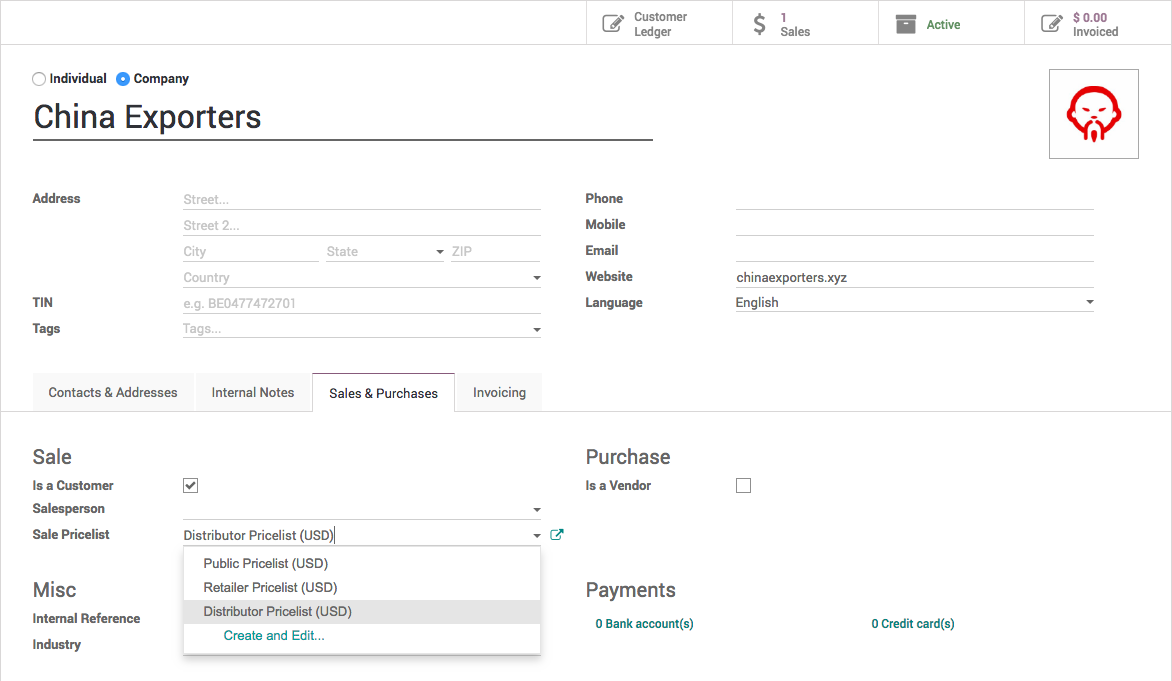This screenshot has height=681, width=1172.
Task: Enable the Is a Vendor checkbox
Action: pos(743,486)
